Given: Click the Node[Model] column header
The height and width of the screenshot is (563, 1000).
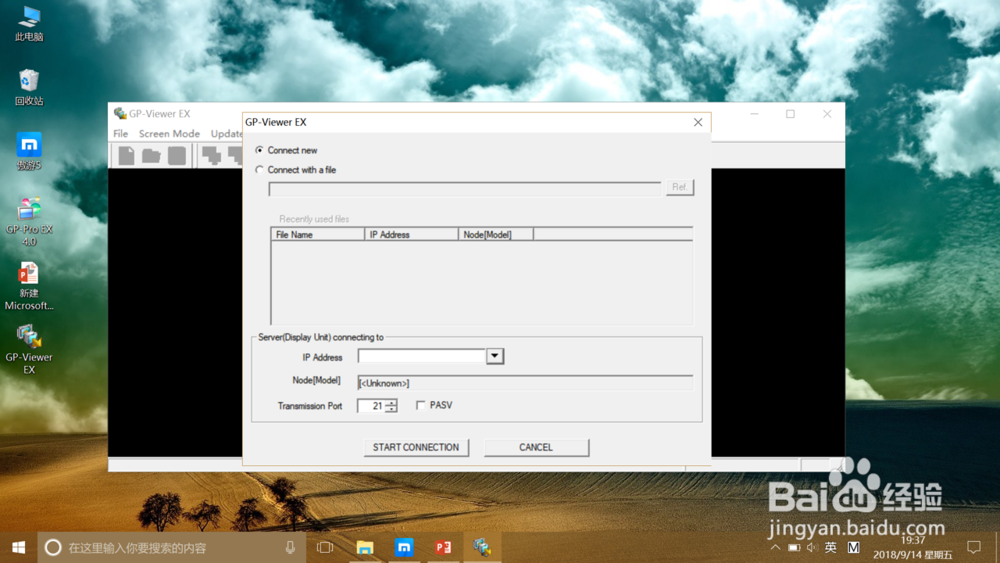Looking at the screenshot, I should [496, 235].
